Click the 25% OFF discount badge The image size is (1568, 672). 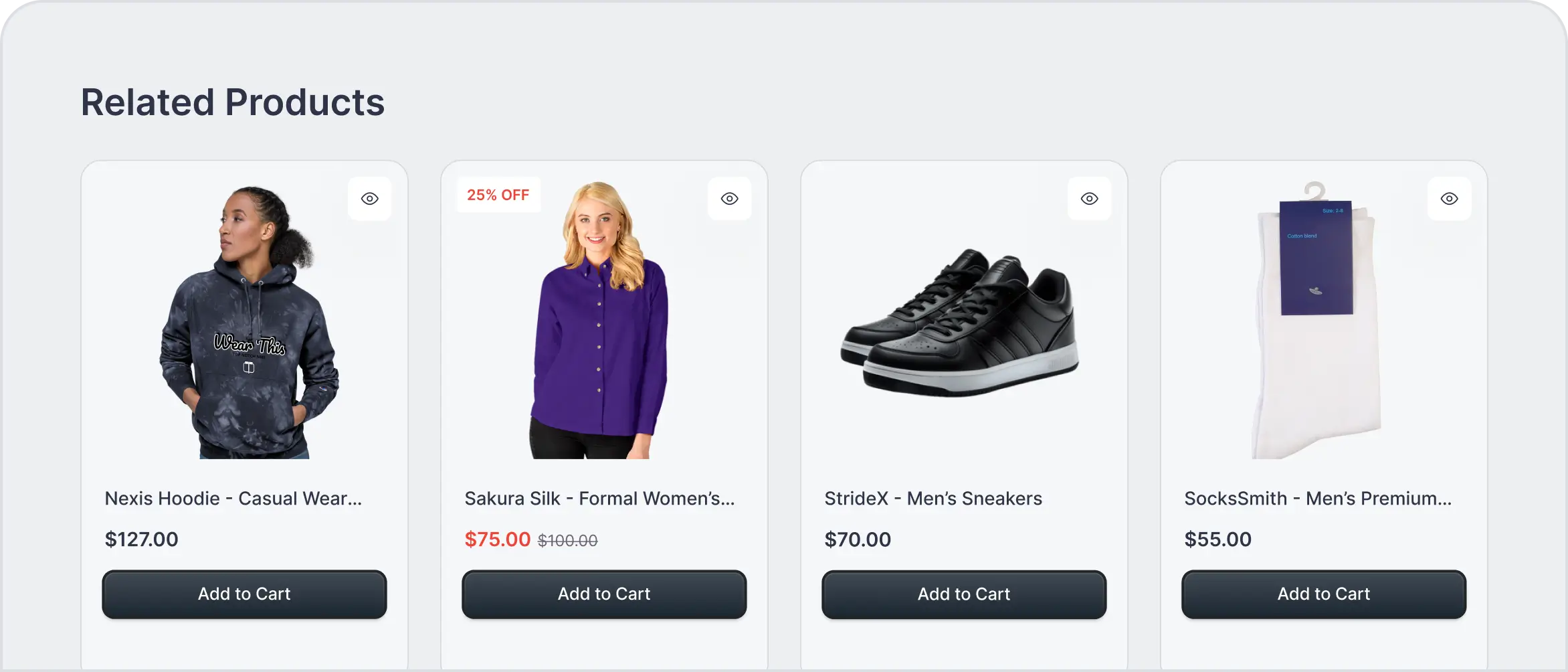tap(498, 195)
